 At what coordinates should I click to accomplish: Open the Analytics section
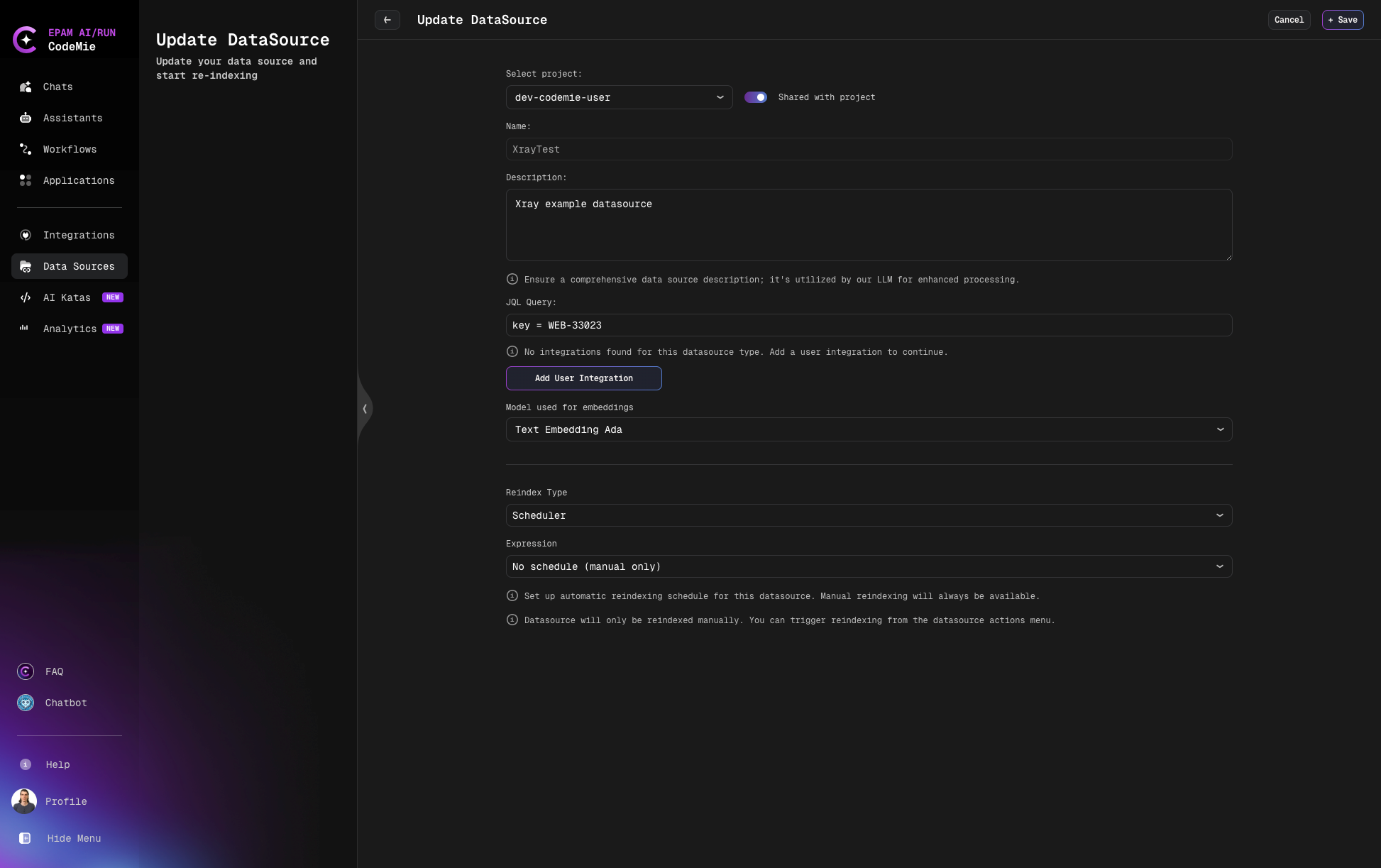[x=70, y=329]
